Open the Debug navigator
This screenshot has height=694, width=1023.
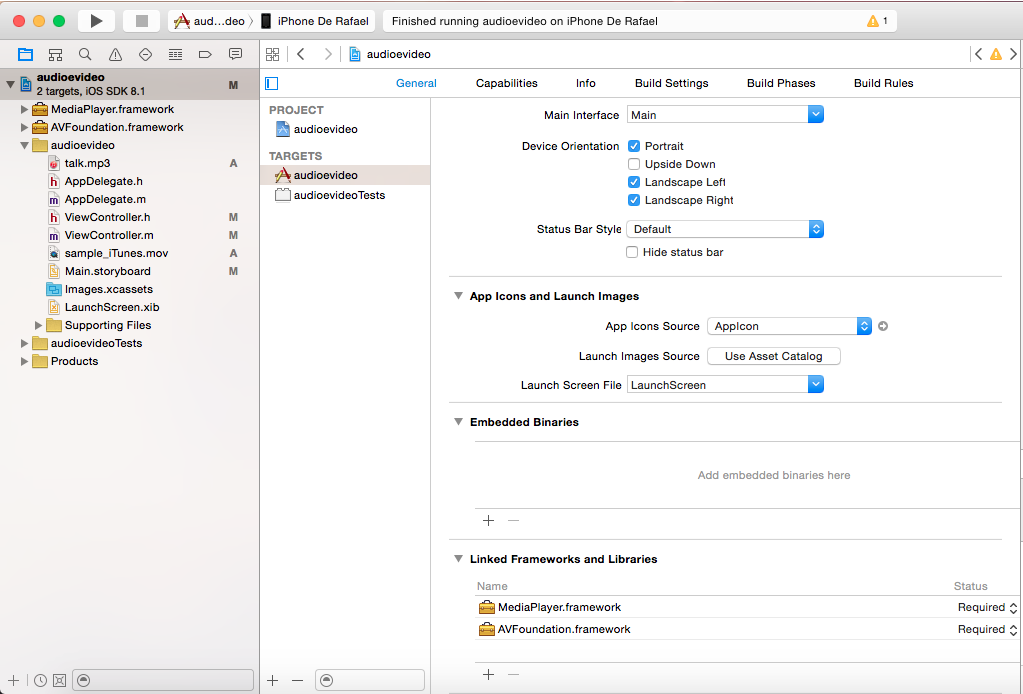176,54
